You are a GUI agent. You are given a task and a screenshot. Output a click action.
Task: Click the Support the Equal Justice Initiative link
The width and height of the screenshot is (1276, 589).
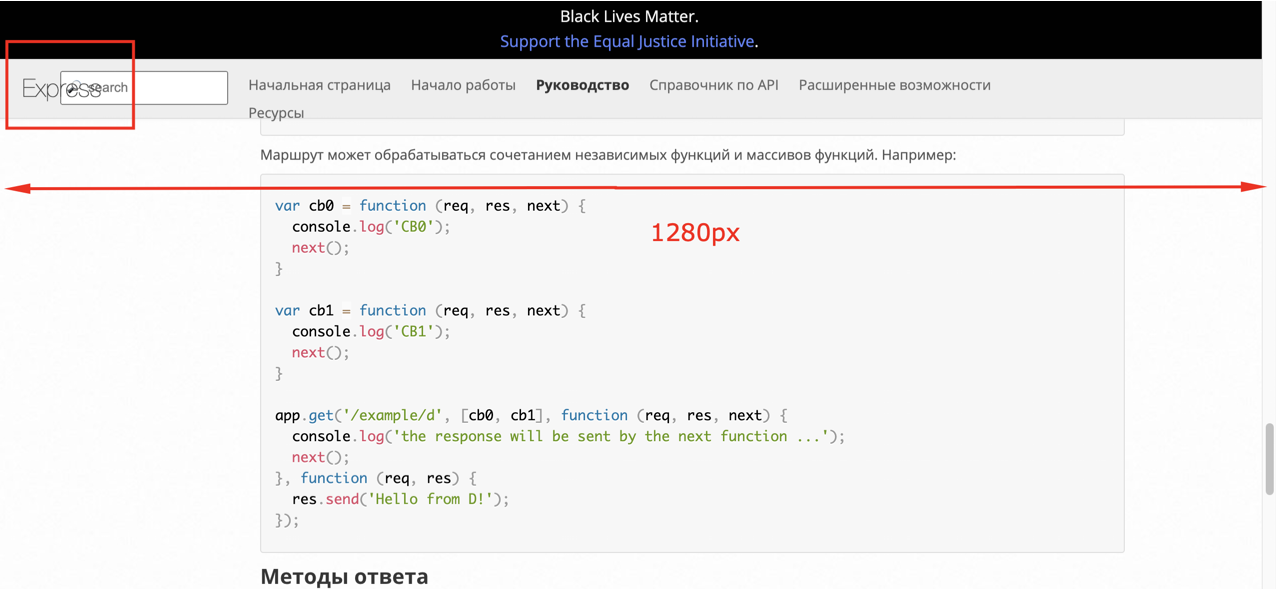[626, 41]
